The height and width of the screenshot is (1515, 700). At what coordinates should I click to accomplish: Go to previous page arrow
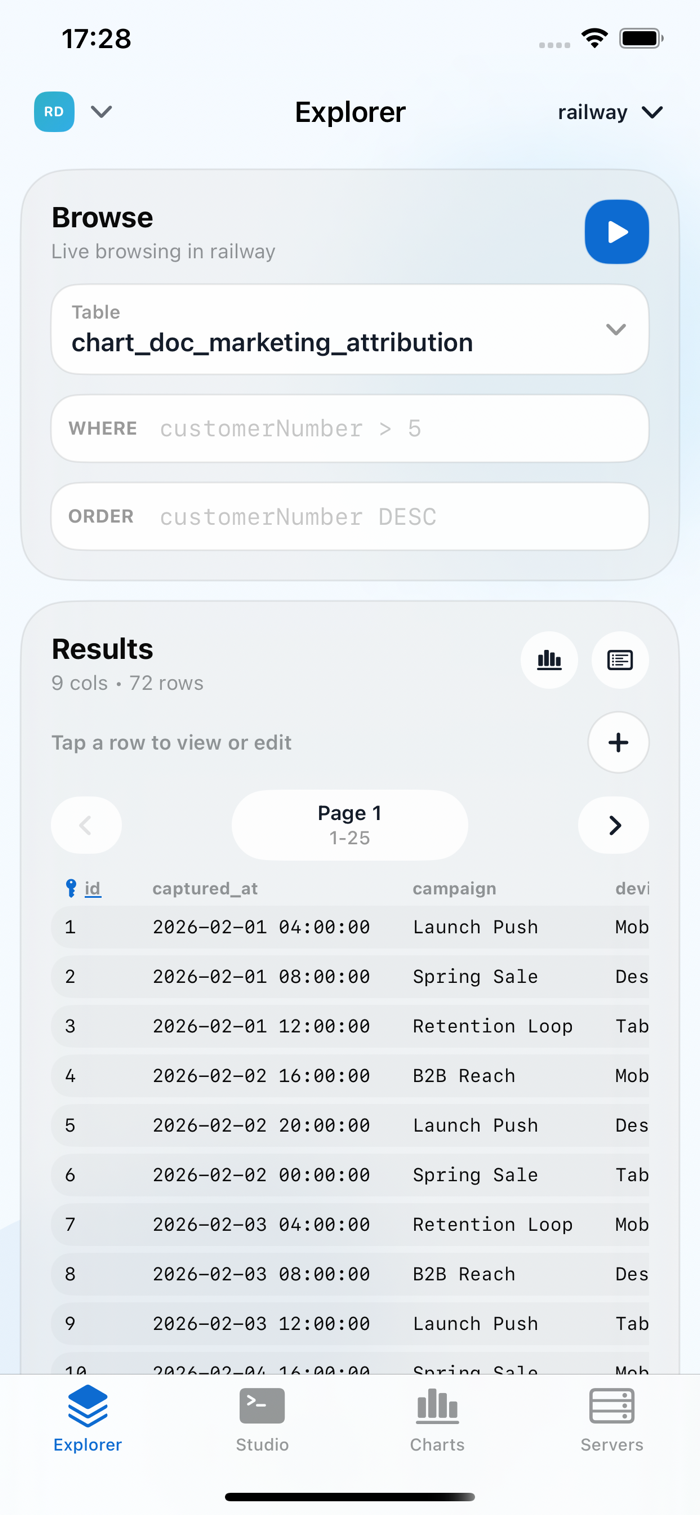[x=86, y=825]
